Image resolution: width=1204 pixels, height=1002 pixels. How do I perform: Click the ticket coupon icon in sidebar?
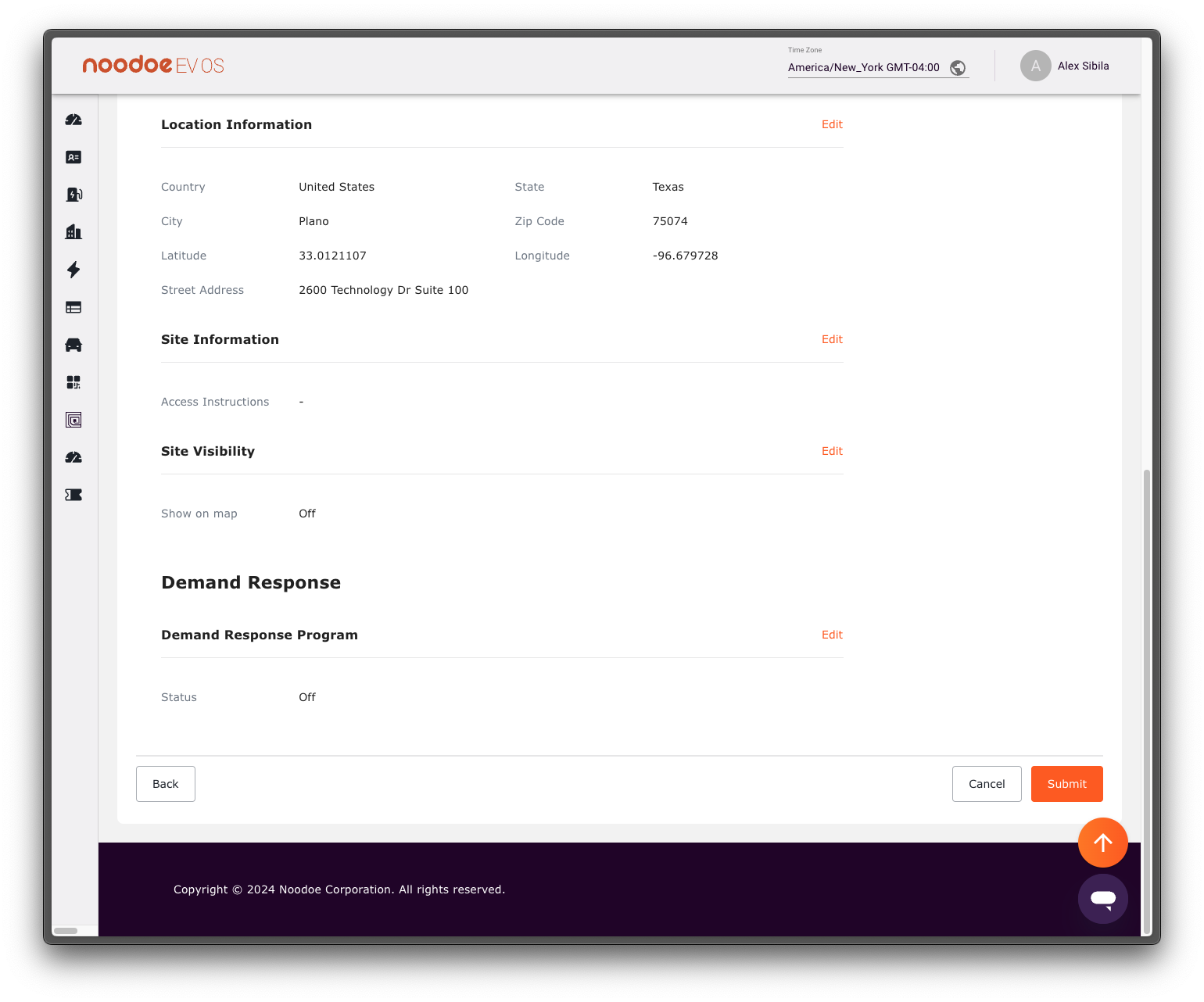pos(73,495)
